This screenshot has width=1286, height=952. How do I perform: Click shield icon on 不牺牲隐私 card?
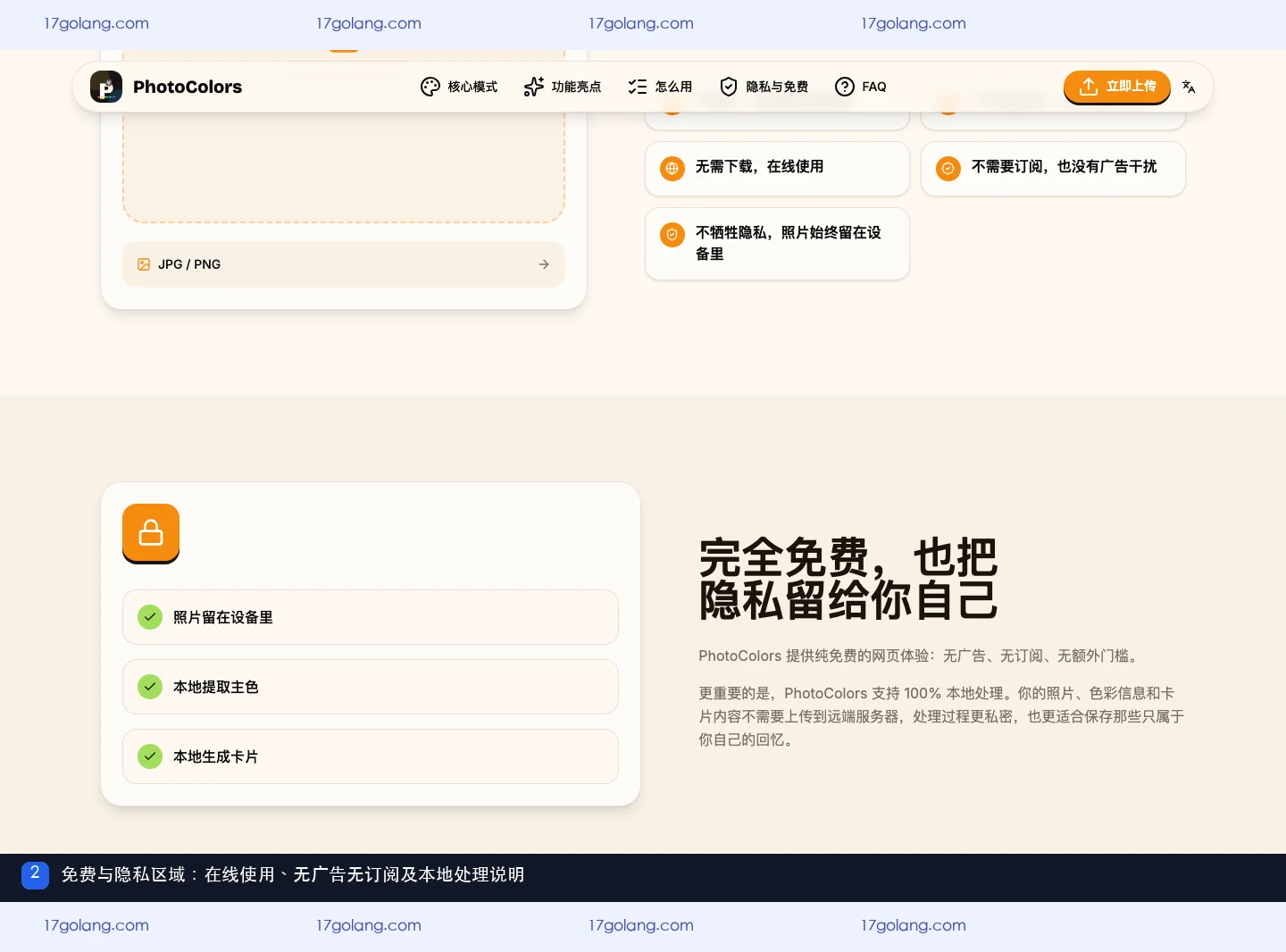[x=672, y=234]
